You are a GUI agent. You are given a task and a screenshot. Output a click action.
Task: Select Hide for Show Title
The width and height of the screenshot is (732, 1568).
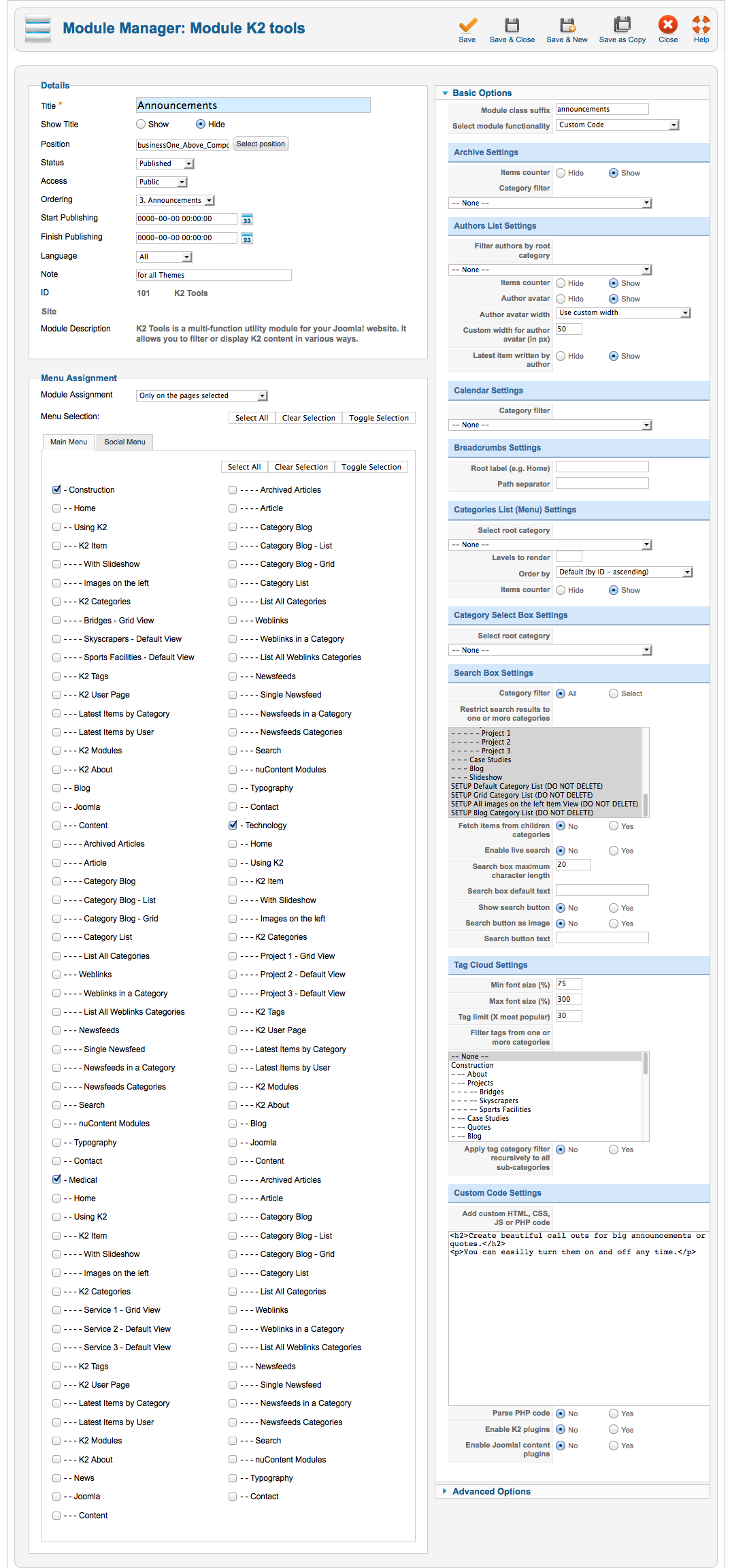[x=201, y=124]
